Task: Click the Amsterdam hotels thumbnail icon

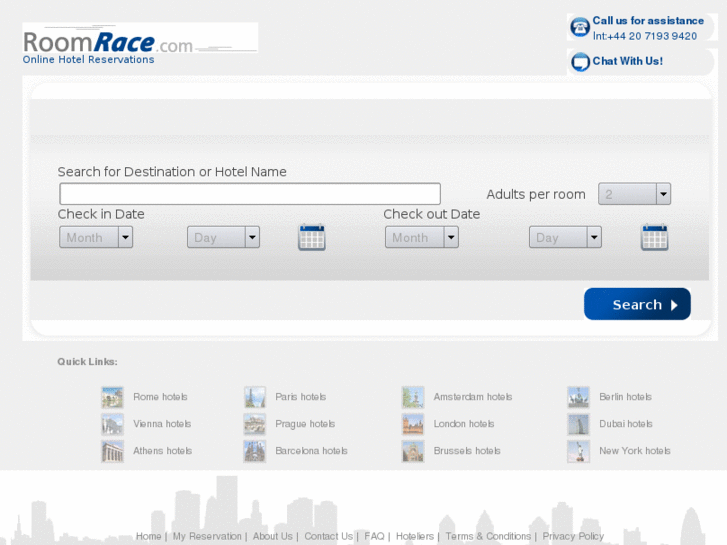Action: click(413, 397)
